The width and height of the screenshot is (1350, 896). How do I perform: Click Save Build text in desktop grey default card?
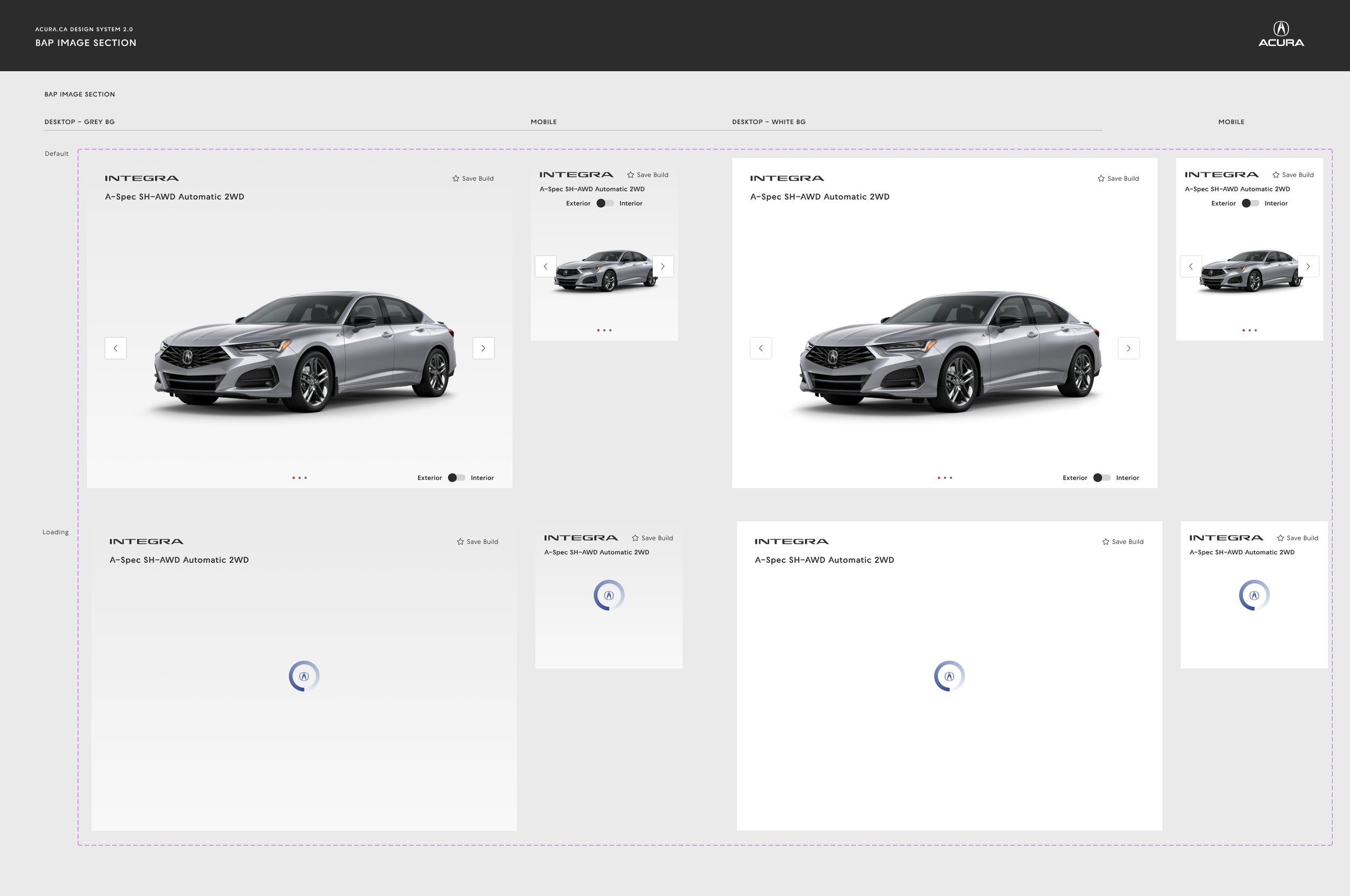coord(478,178)
